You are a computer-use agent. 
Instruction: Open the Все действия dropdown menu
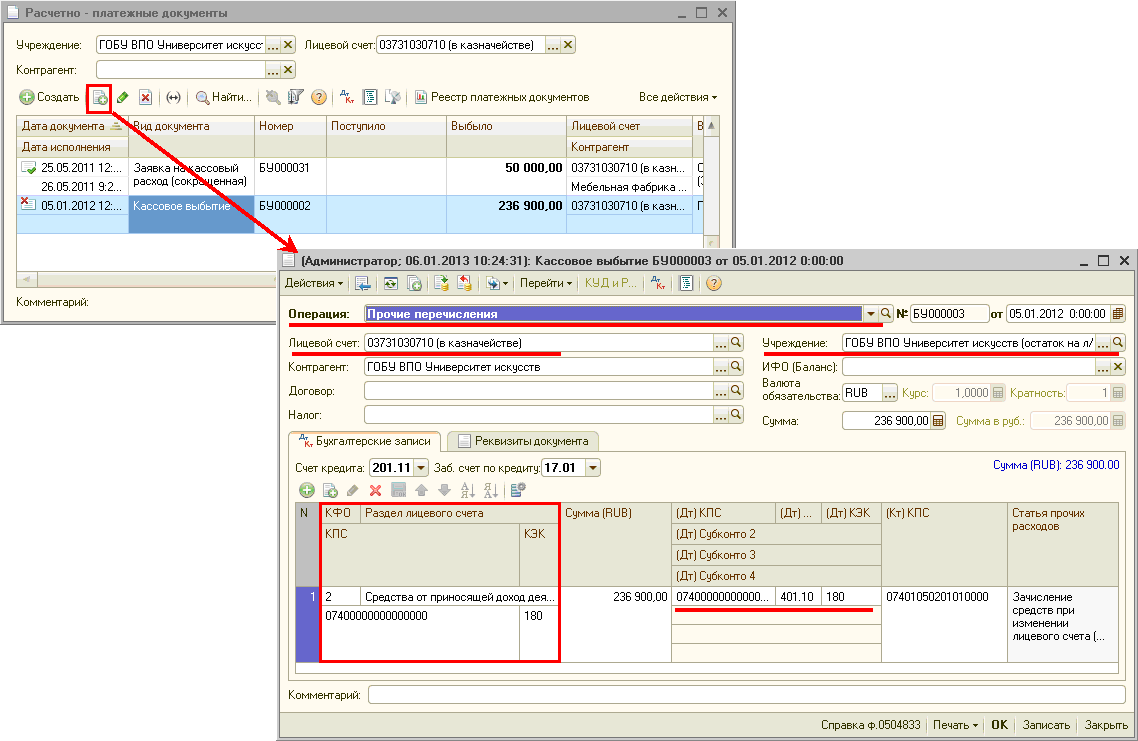(678, 97)
